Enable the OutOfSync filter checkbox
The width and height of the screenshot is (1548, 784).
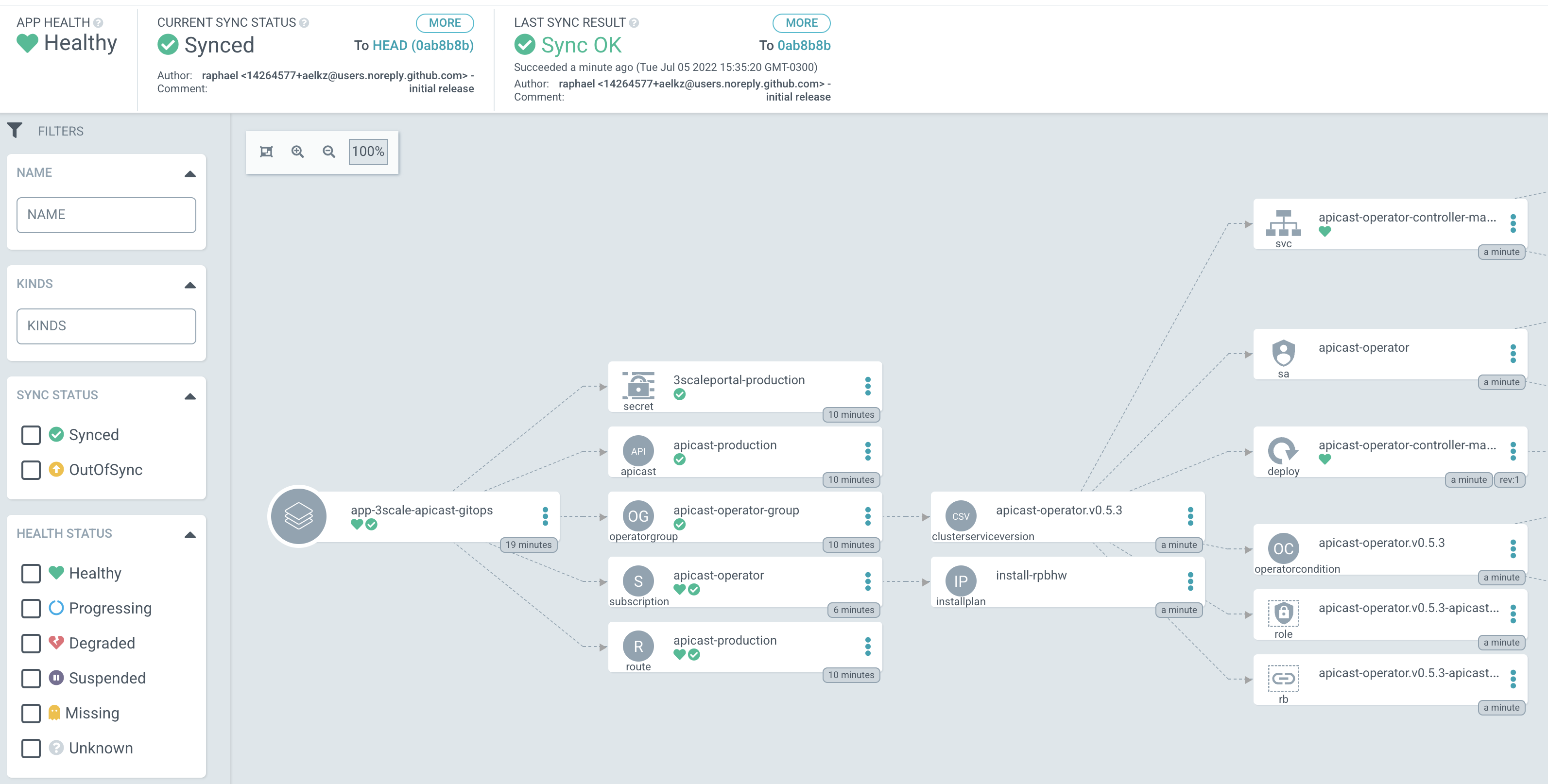tap(31, 470)
